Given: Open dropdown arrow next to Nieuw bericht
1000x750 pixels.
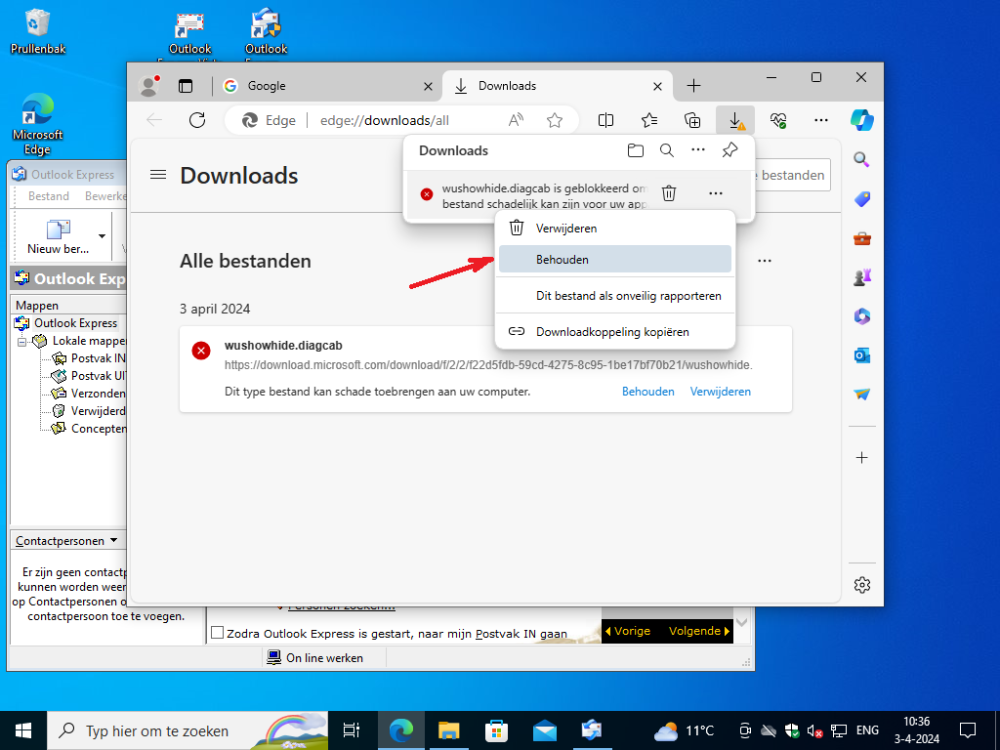Looking at the screenshot, I should [x=102, y=237].
